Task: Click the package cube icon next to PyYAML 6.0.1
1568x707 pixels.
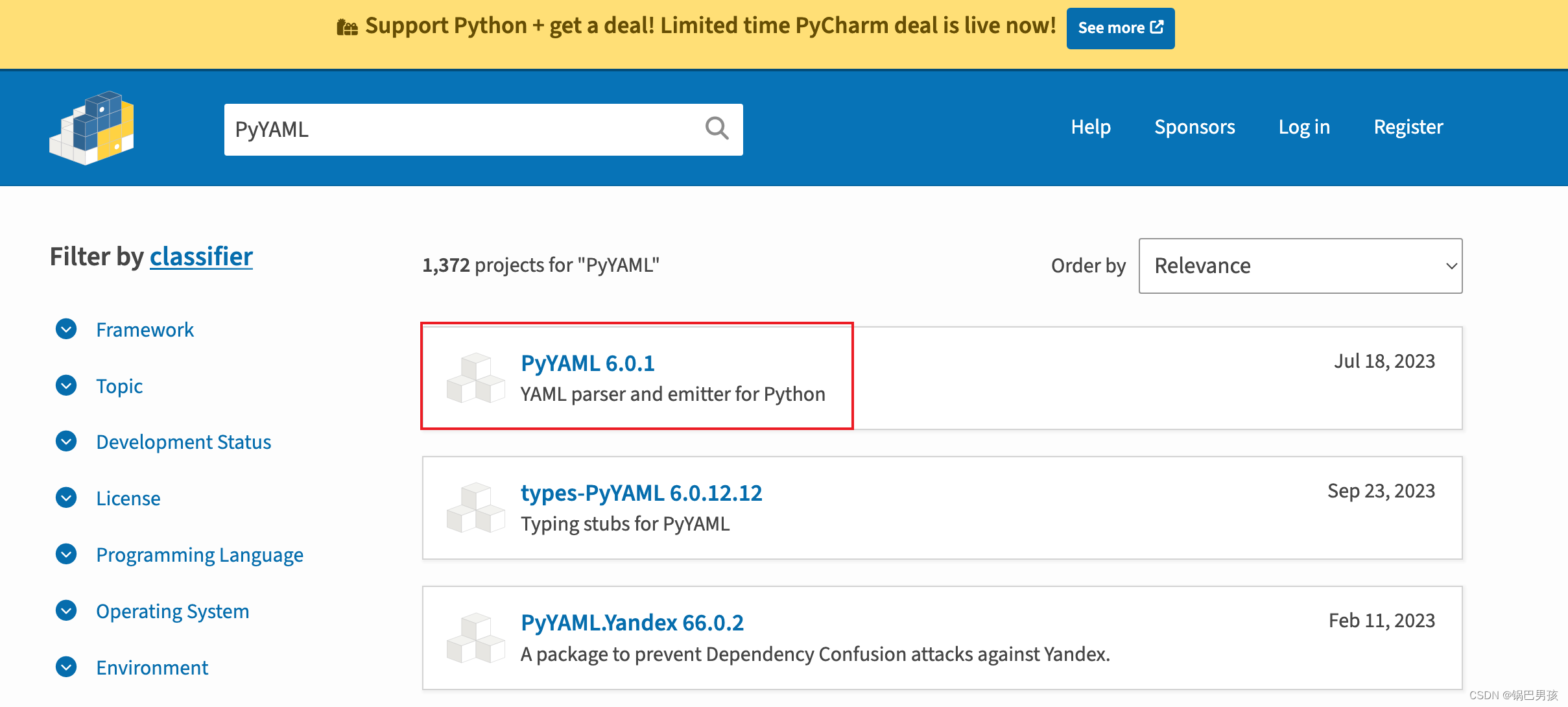Action: pos(475,378)
